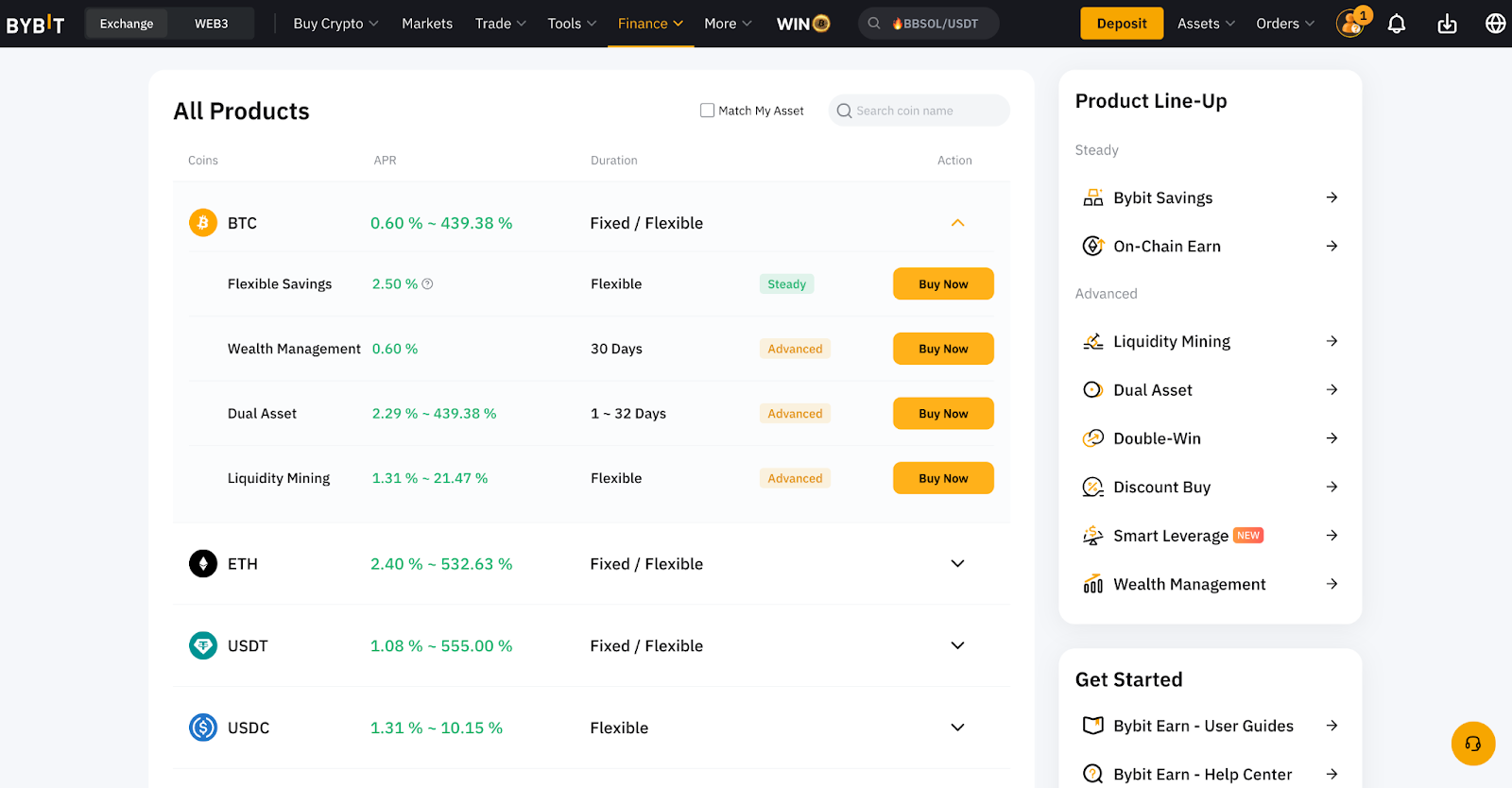Buy Now for BTC Wealth Management

(943, 349)
